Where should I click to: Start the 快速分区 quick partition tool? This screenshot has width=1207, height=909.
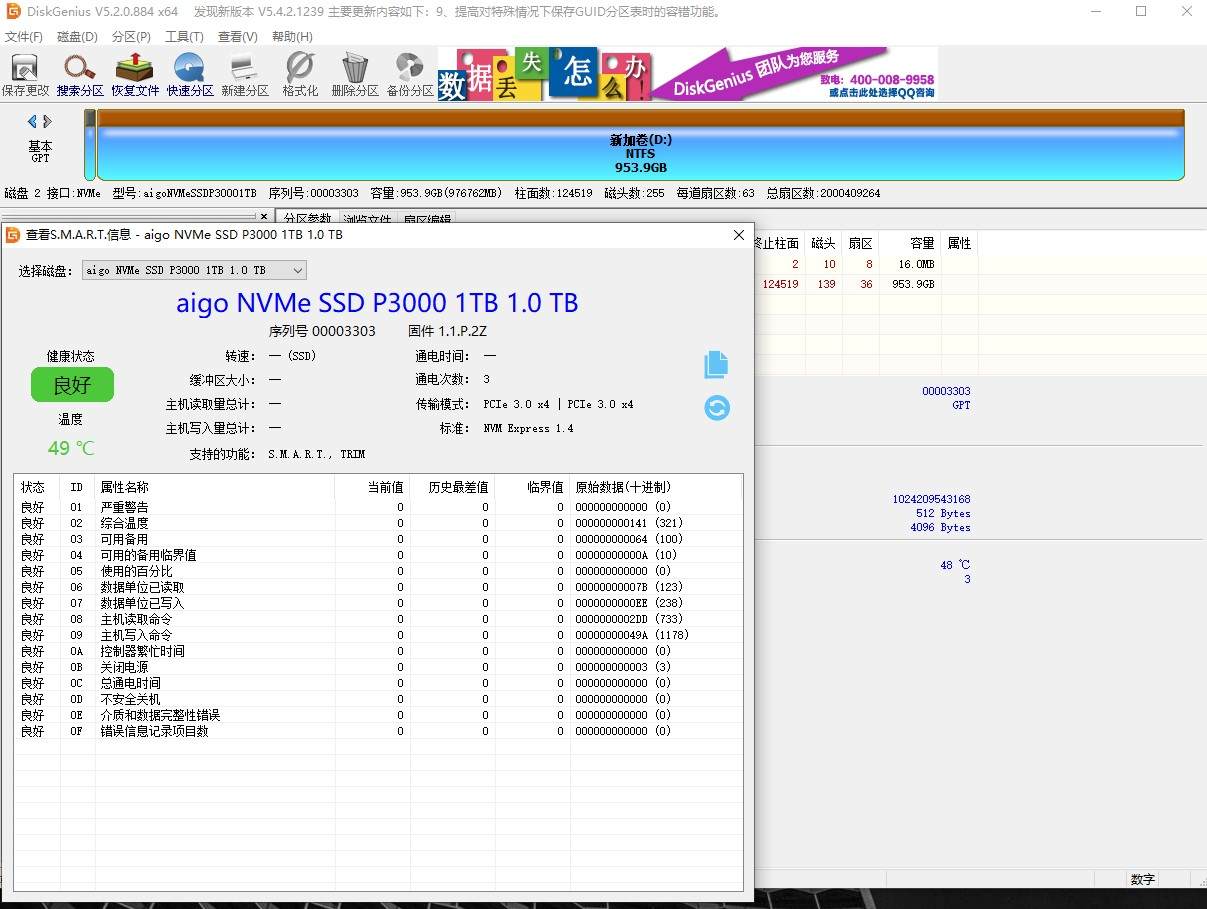(190, 75)
